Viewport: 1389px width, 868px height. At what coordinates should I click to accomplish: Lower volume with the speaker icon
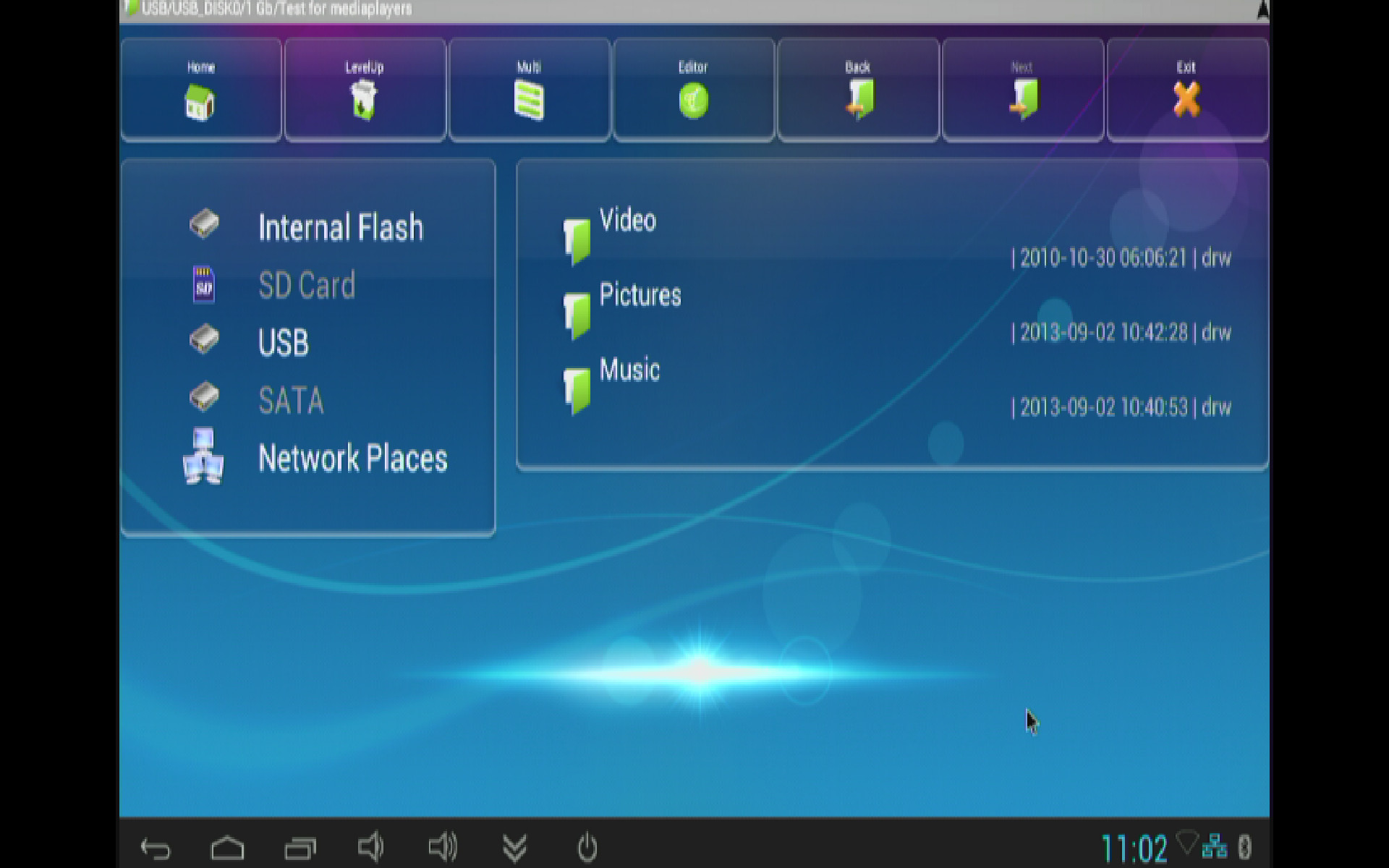tap(370, 848)
